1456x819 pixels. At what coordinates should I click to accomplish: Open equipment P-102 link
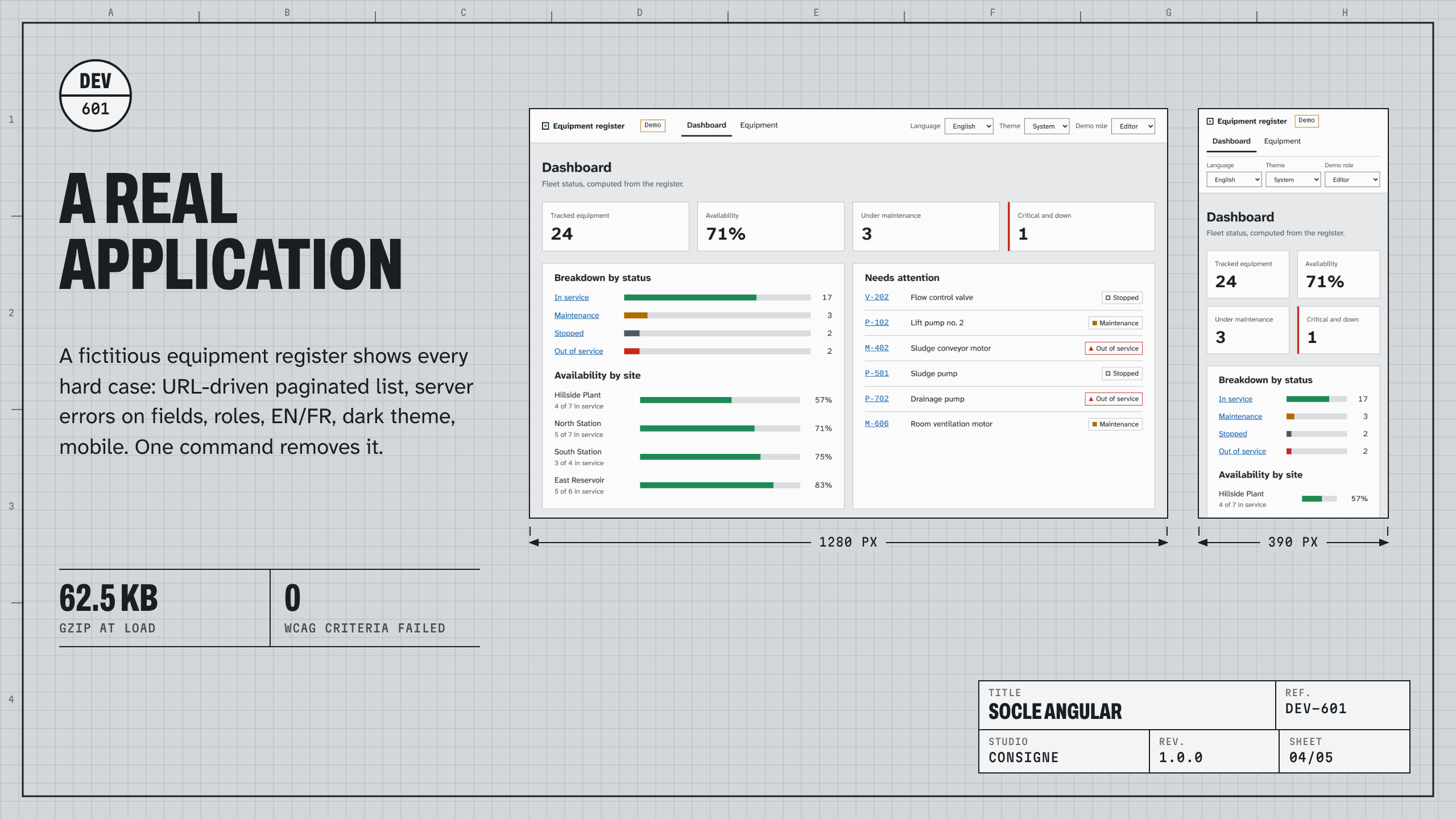[876, 322]
